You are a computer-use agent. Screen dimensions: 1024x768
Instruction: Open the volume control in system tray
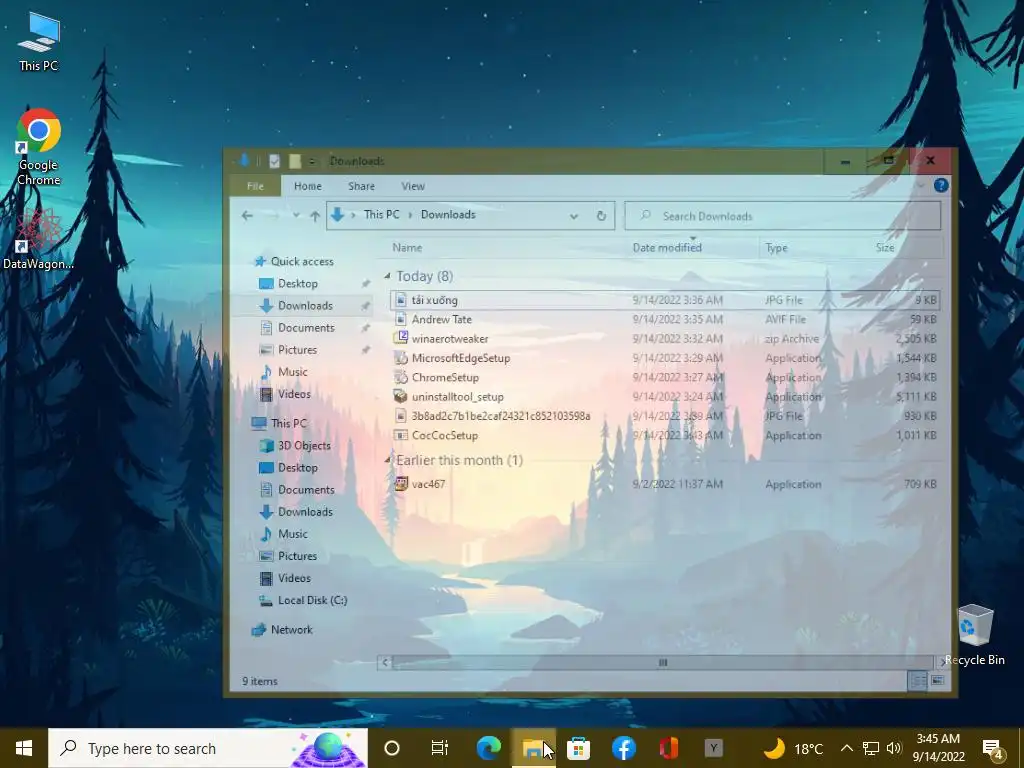click(x=894, y=748)
